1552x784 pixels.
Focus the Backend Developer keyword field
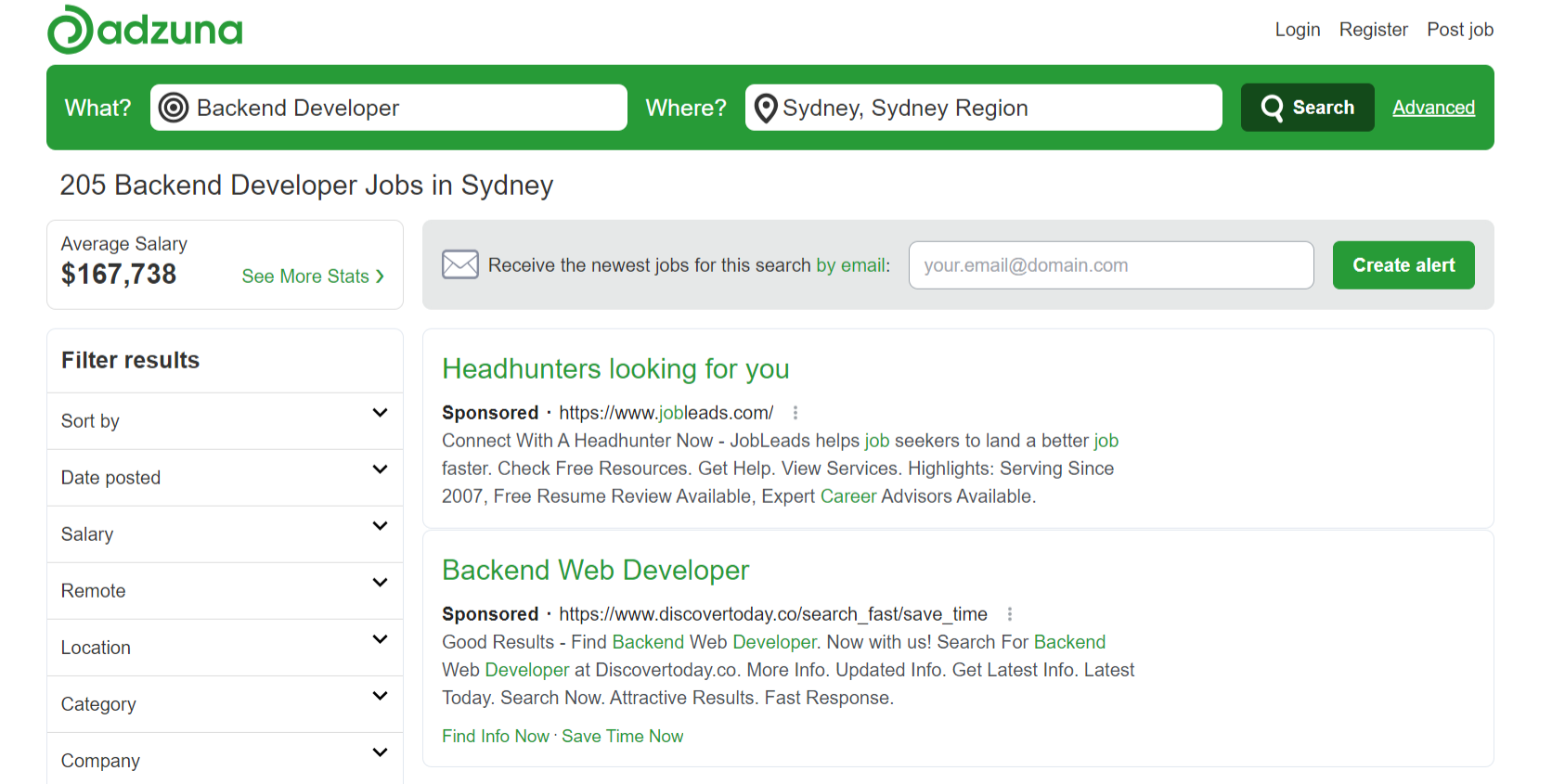click(x=389, y=108)
